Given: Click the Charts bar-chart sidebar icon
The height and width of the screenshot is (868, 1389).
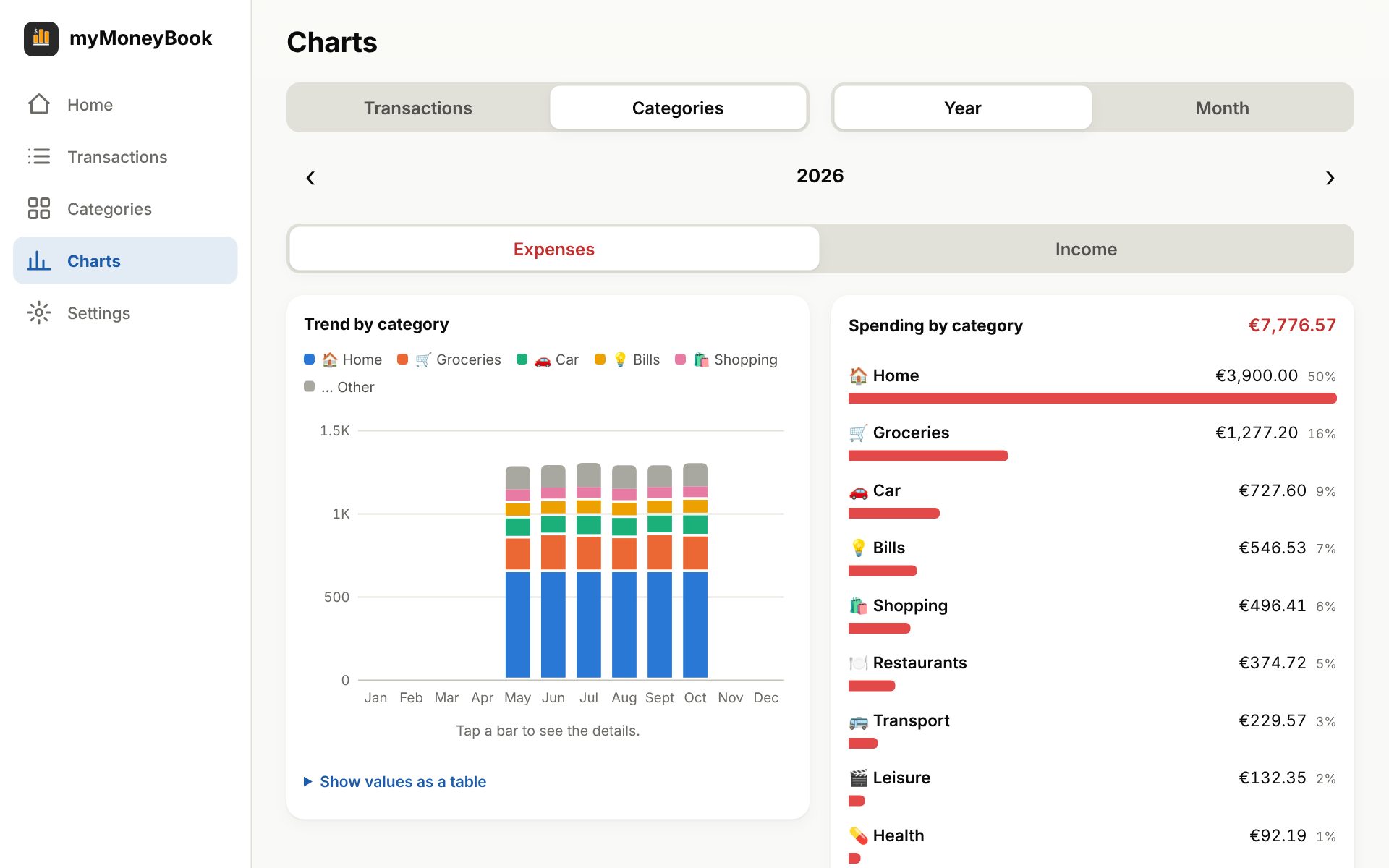Looking at the screenshot, I should (39, 260).
